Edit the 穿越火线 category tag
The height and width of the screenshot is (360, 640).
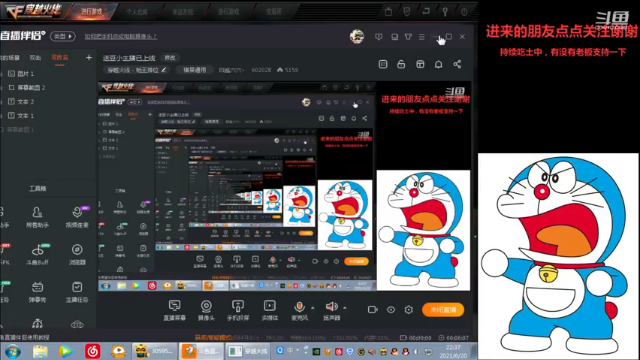tap(136, 70)
